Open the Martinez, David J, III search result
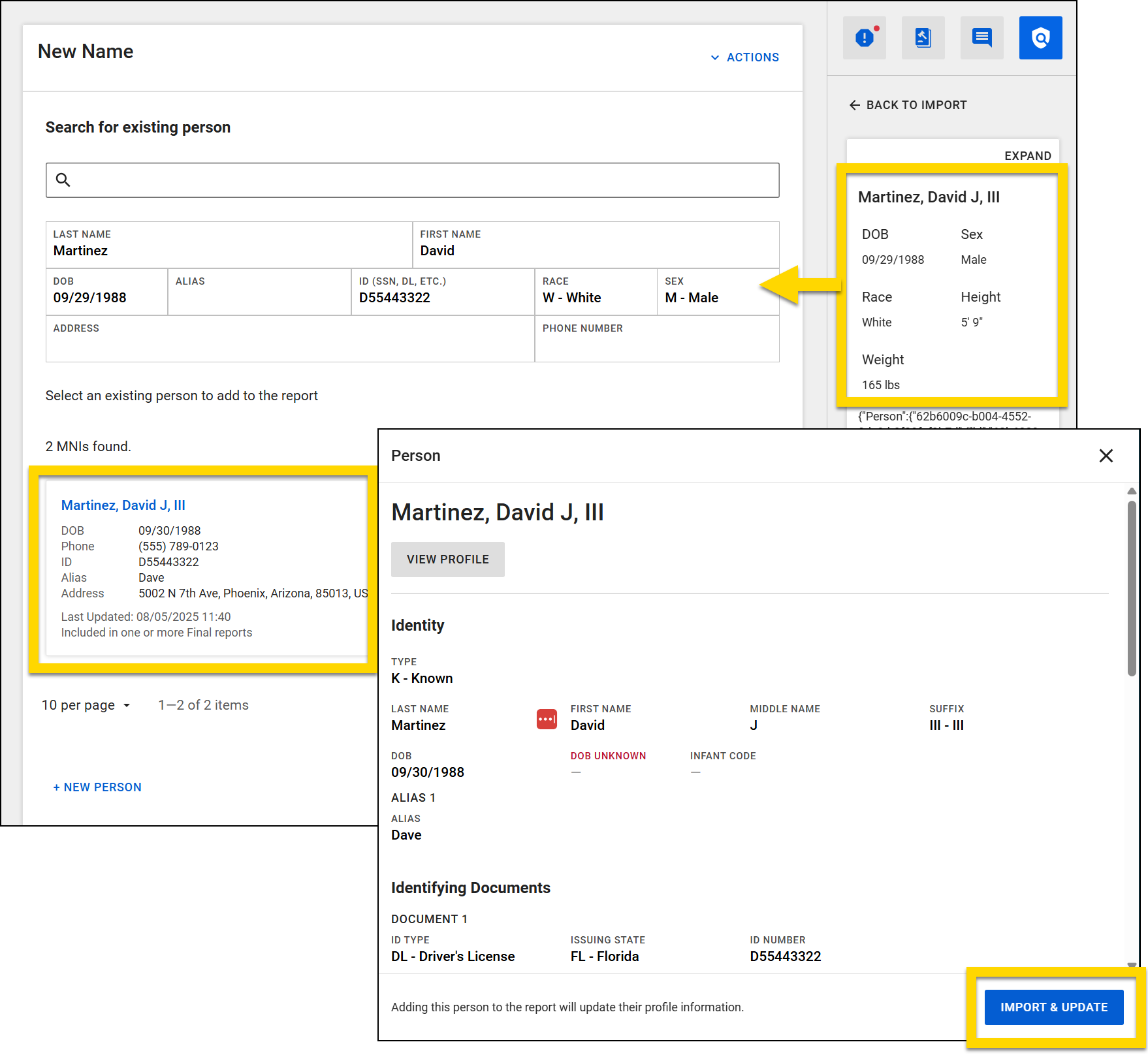 click(123, 505)
